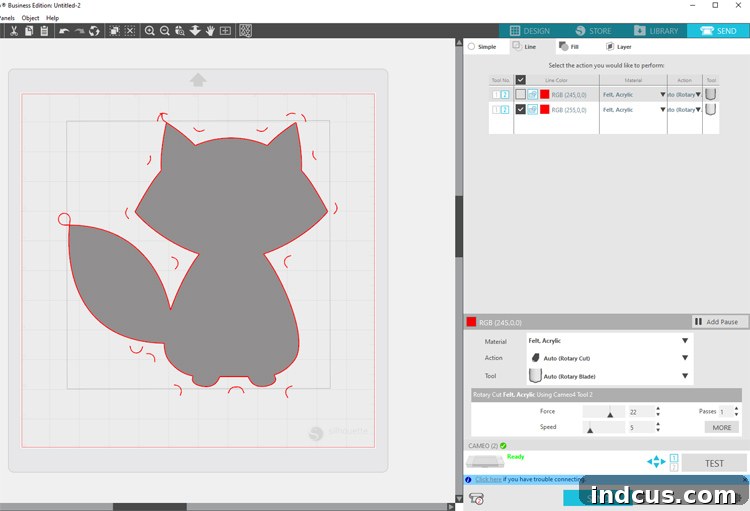
Task: Switch to the Layer cut mode tab
Action: pyautogui.click(x=618, y=46)
